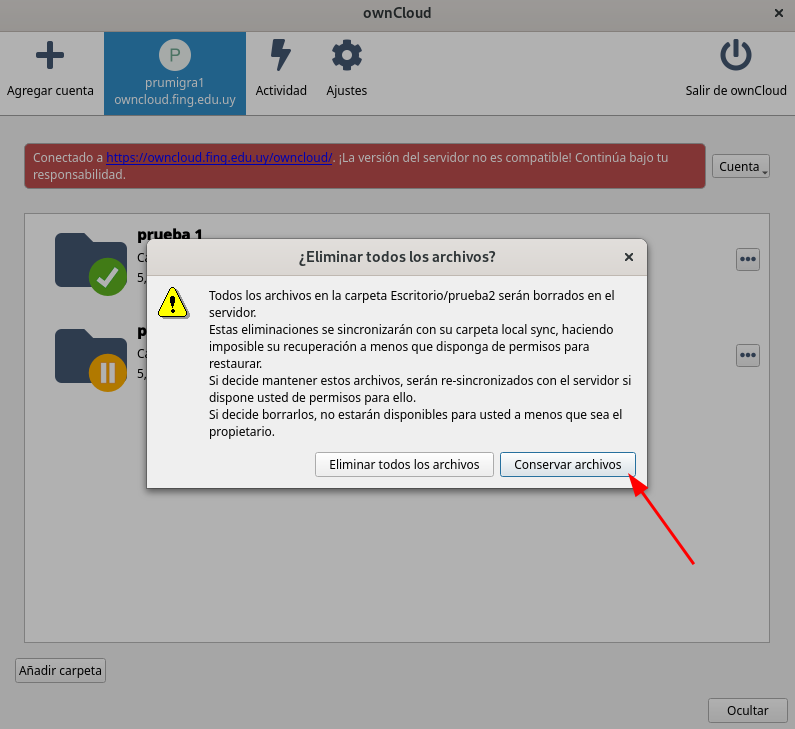Confirm Eliminar todos los archivos button

404,464
